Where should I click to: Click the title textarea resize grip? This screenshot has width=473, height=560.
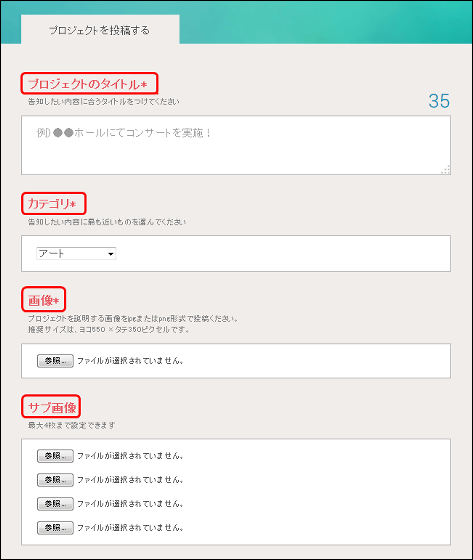point(446,170)
